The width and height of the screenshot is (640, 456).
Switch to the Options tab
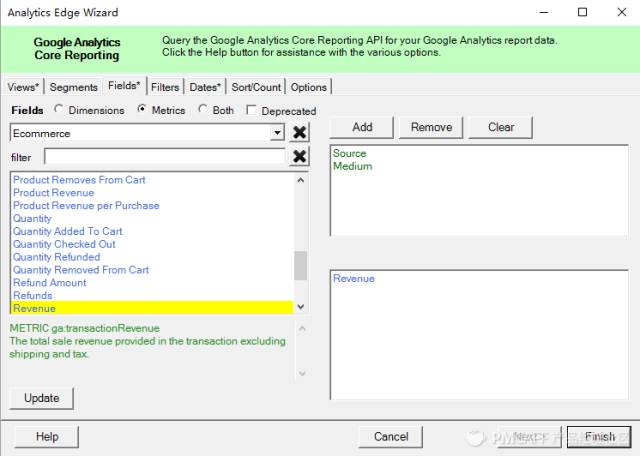(309, 87)
